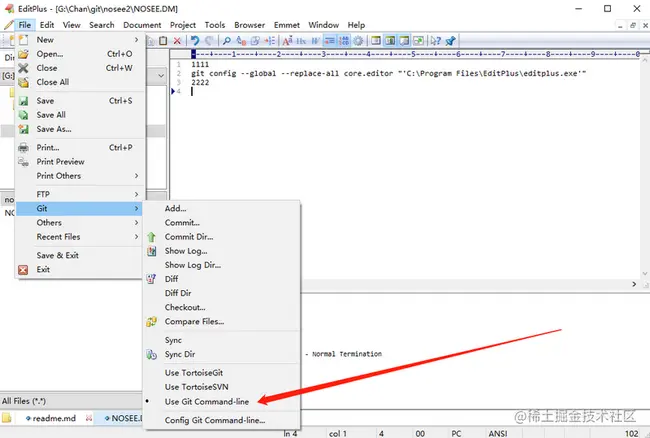Enable the Use TortoiseSVN option

point(222,387)
